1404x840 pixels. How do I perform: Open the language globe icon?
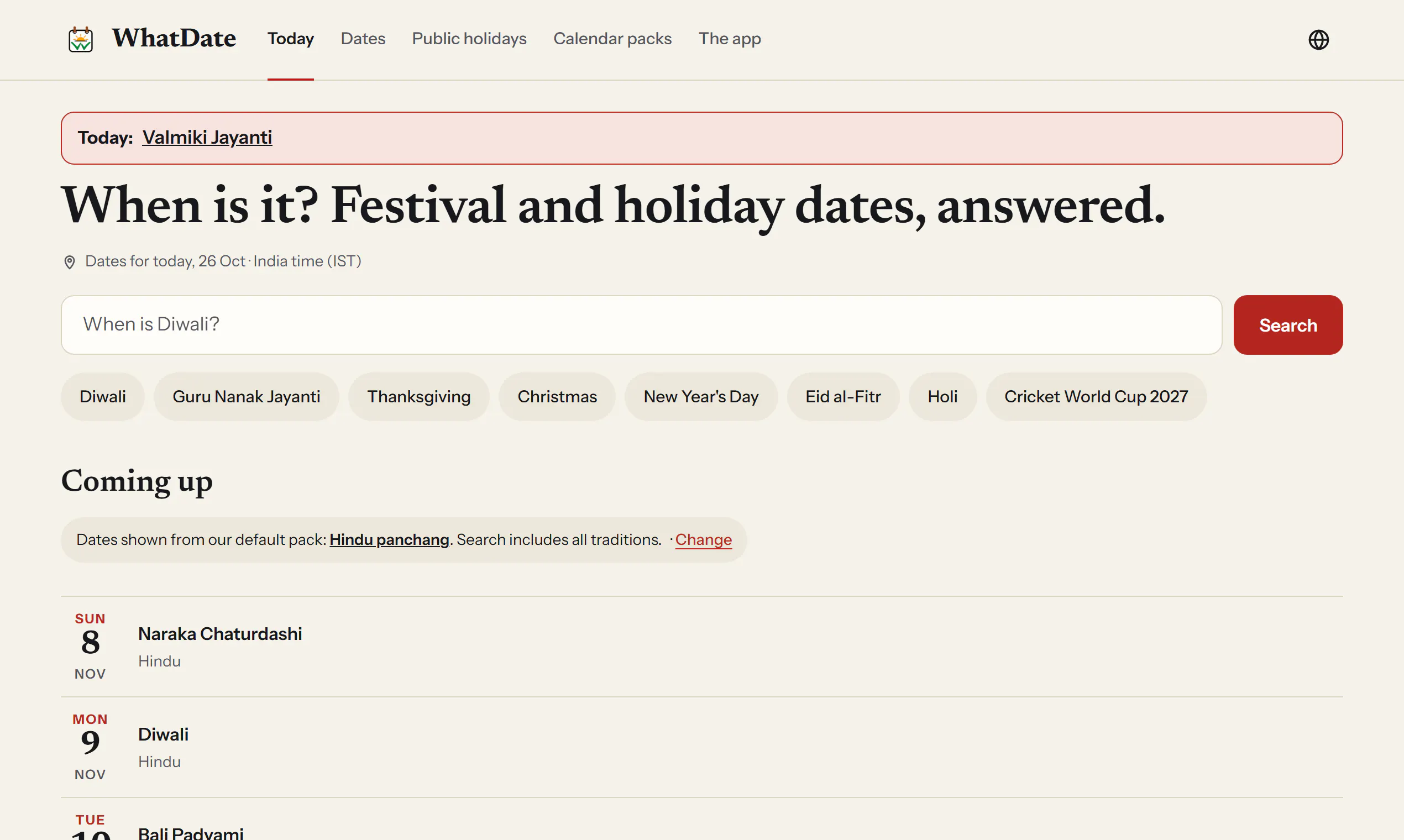(1318, 40)
